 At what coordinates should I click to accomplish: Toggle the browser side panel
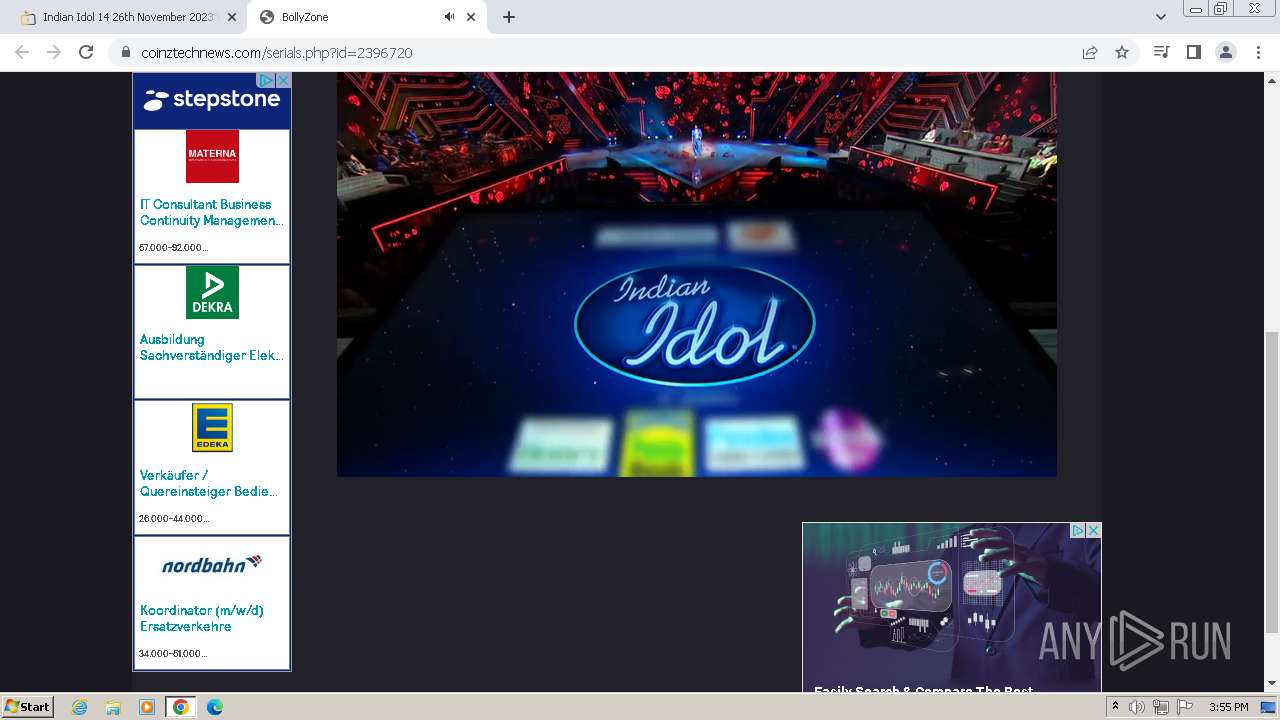pos(1193,52)
